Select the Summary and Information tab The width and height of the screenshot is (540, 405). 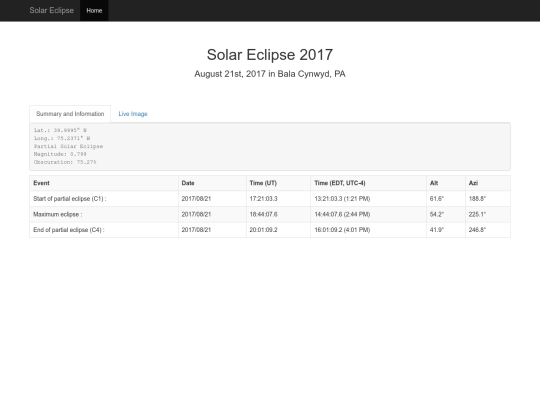70,114
